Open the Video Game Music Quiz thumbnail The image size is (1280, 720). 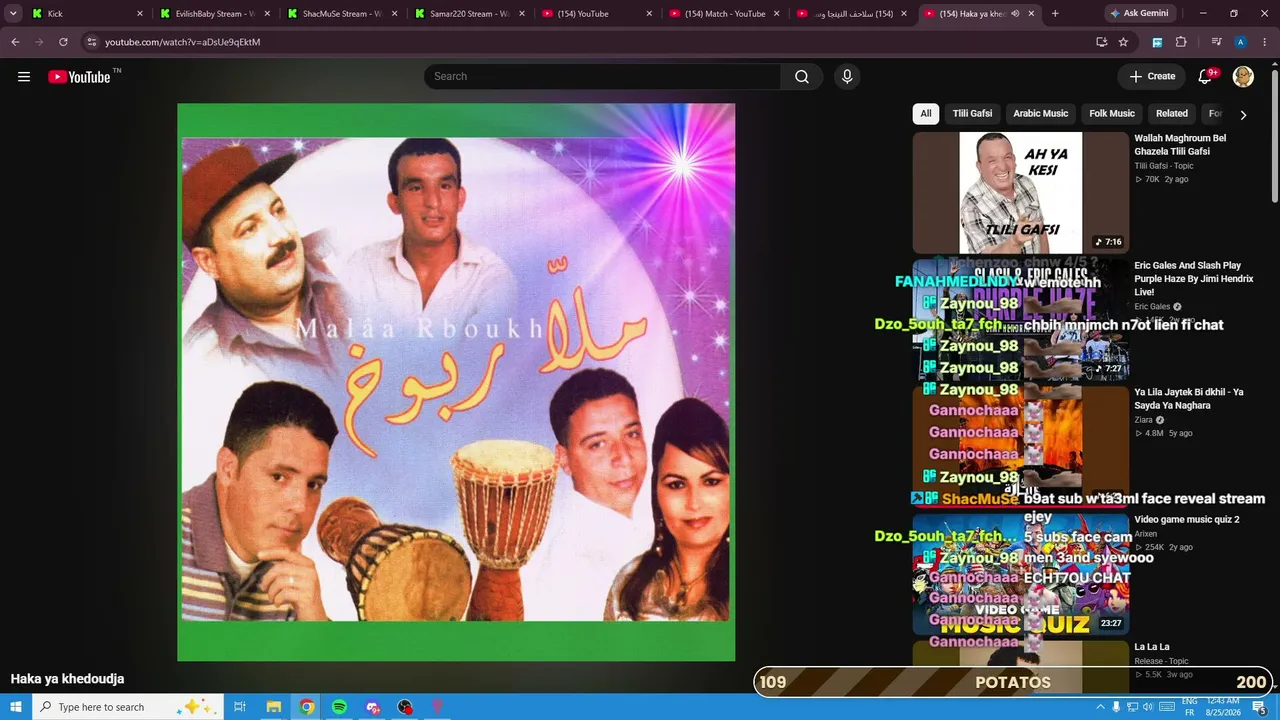coord(1020,574)
